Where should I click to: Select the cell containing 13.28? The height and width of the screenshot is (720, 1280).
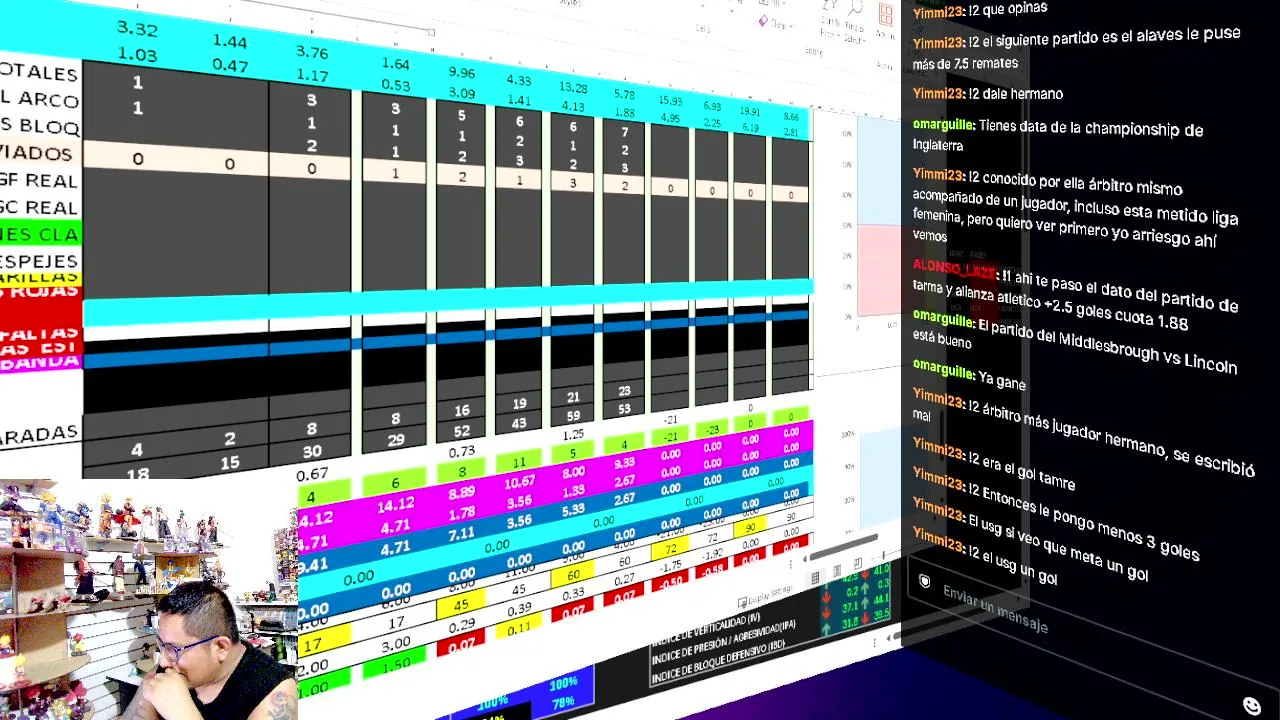point(573,88)
